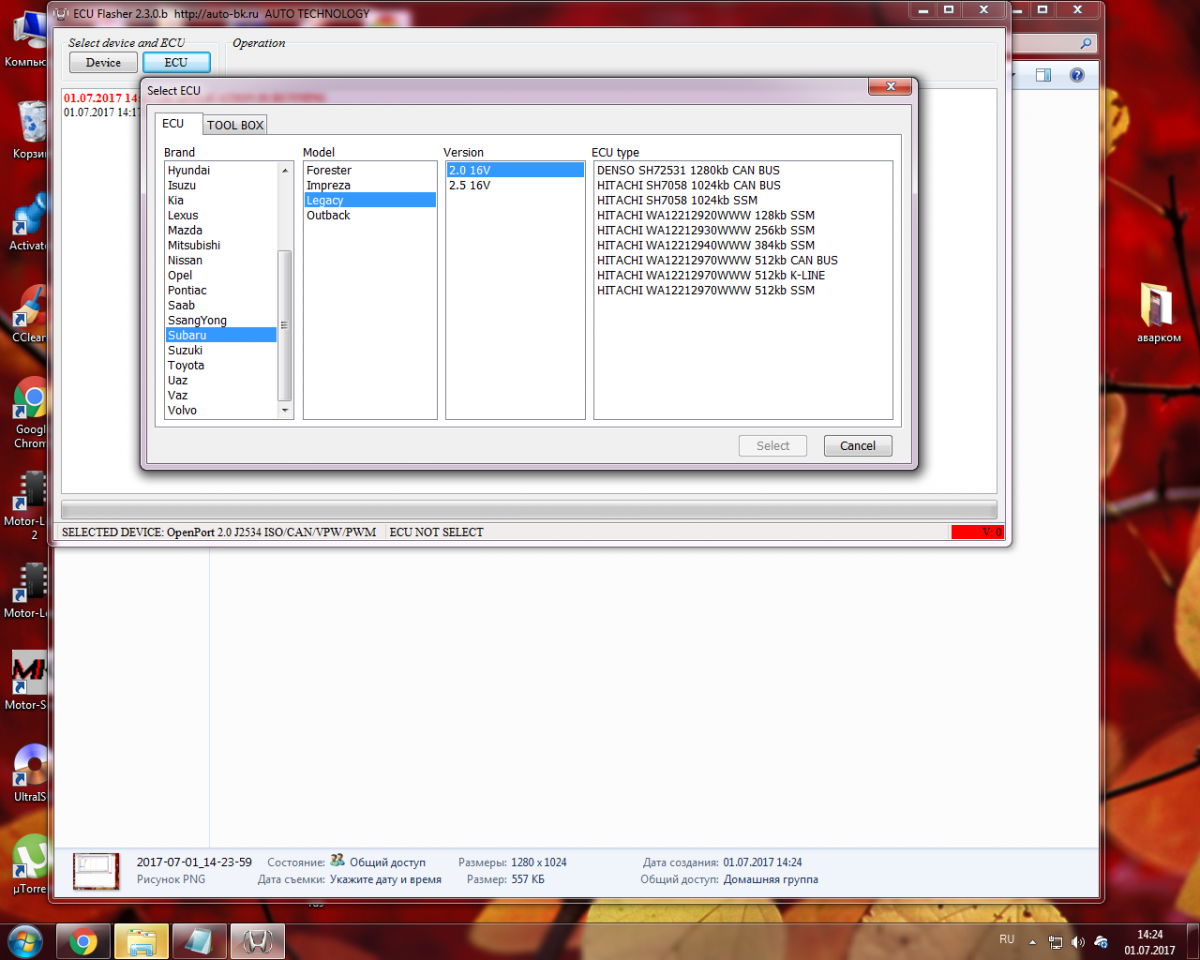Screen dimensions: 1200x960
Task: Click the Device button in ECU Flasher
Action: click(x=103, y=62)
